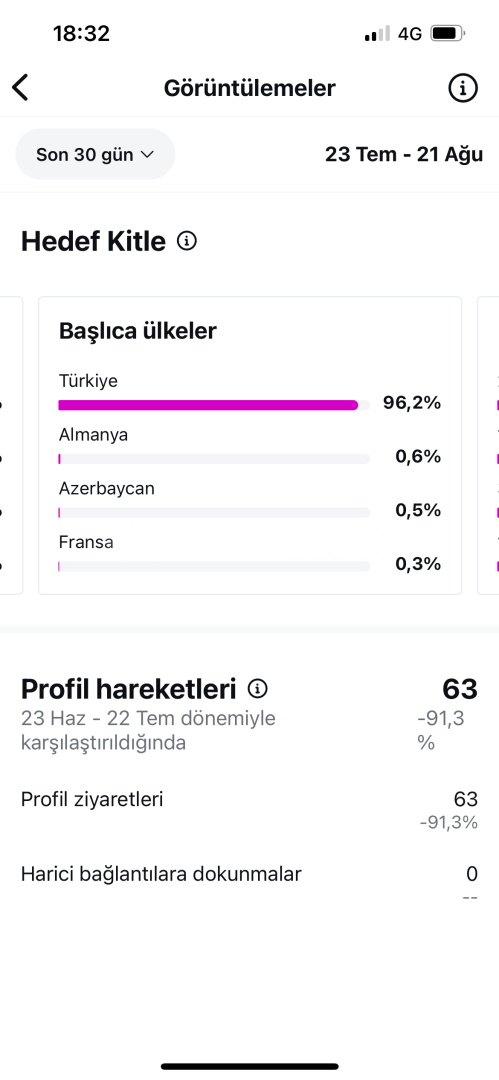Viewport: 499px width, 1080px height.
Task: Open the Profil ziyaretleri row
Action: tap(250, 809)
